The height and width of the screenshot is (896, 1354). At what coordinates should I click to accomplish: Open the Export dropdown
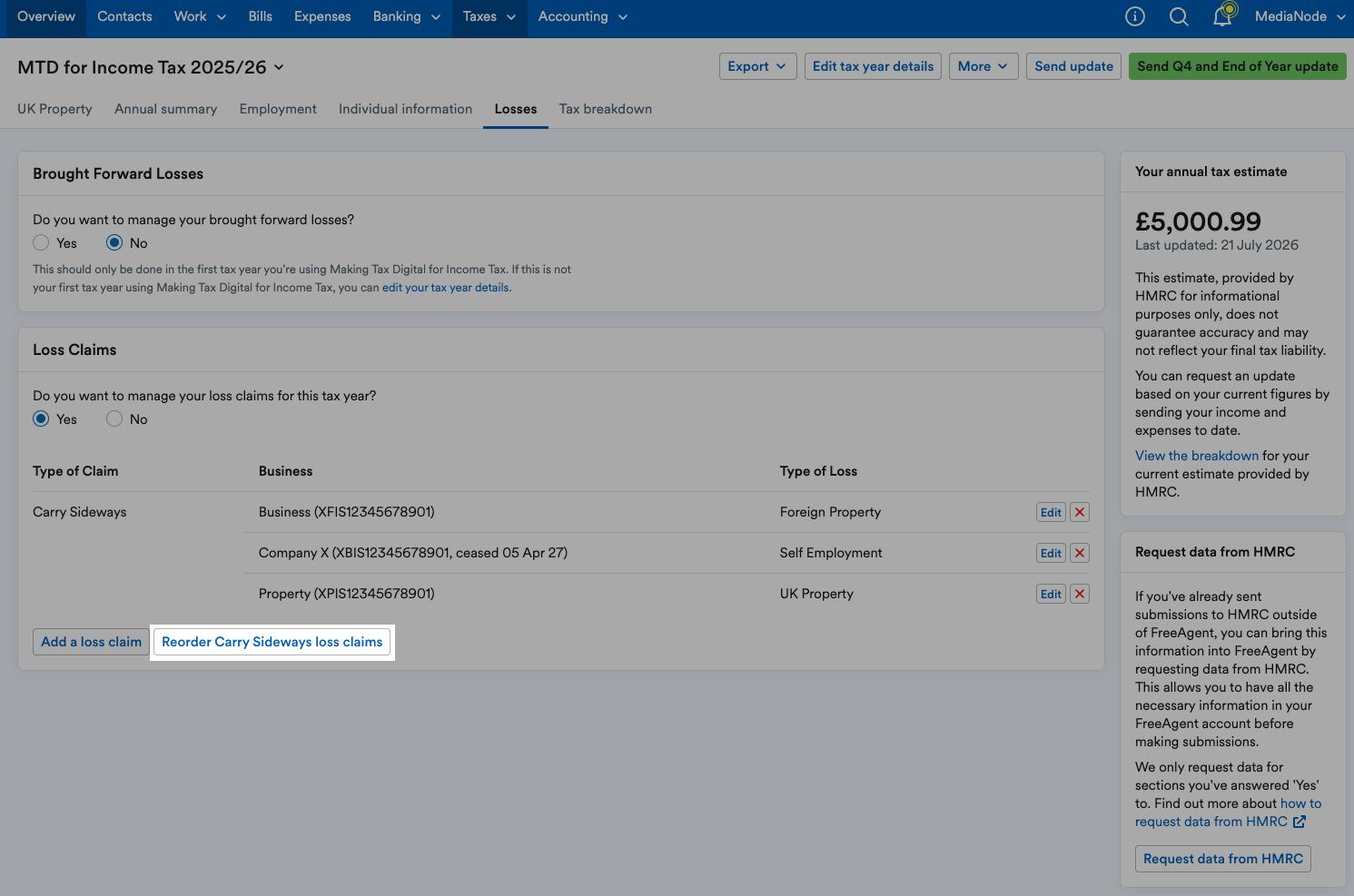click(757, 66)
